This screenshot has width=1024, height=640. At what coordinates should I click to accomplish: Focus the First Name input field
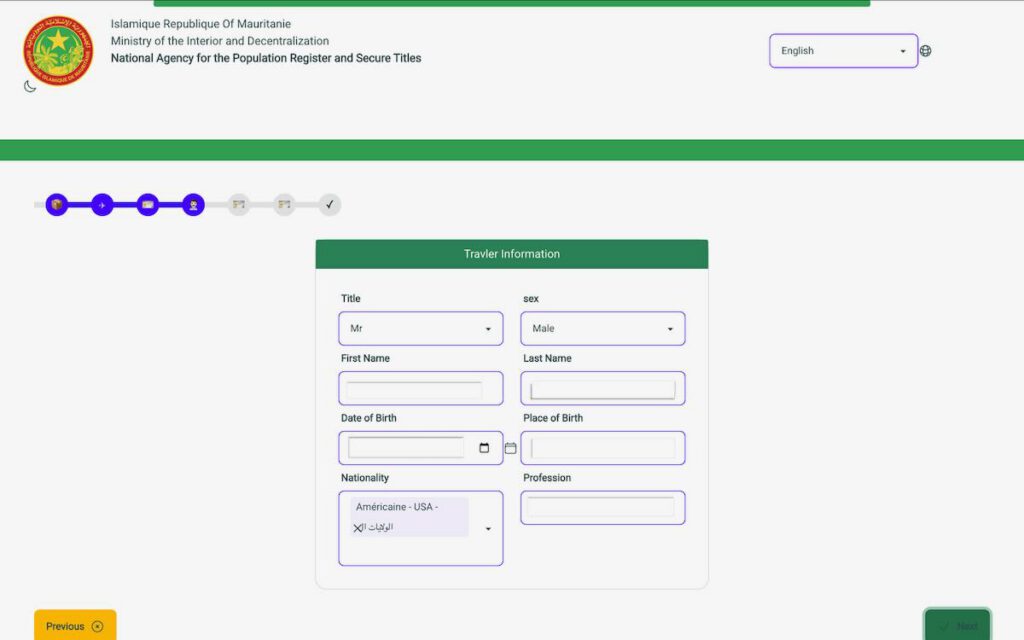point(421,389)
